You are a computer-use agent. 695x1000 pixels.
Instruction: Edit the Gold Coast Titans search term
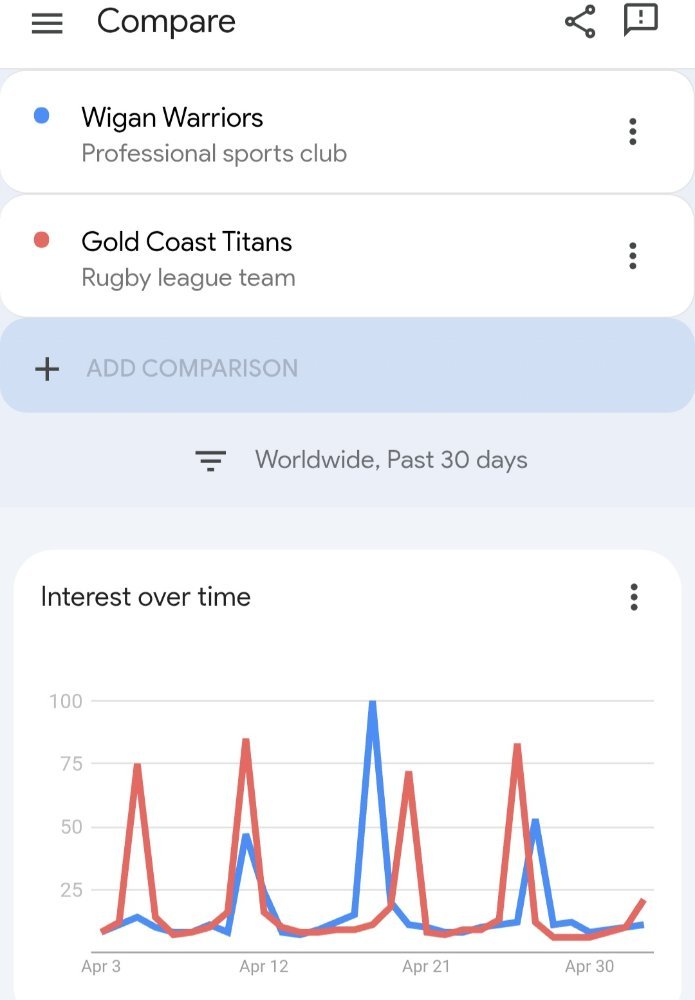[187, 242]
